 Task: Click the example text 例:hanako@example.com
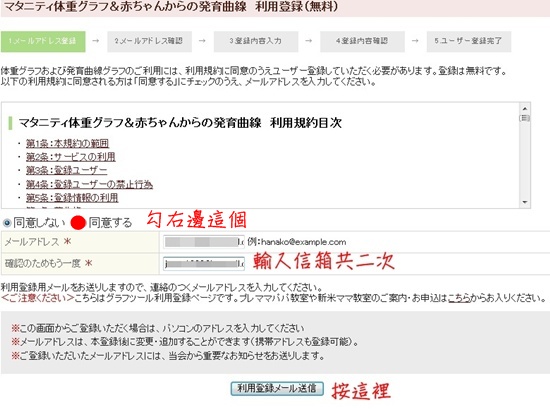coord(297,242)
